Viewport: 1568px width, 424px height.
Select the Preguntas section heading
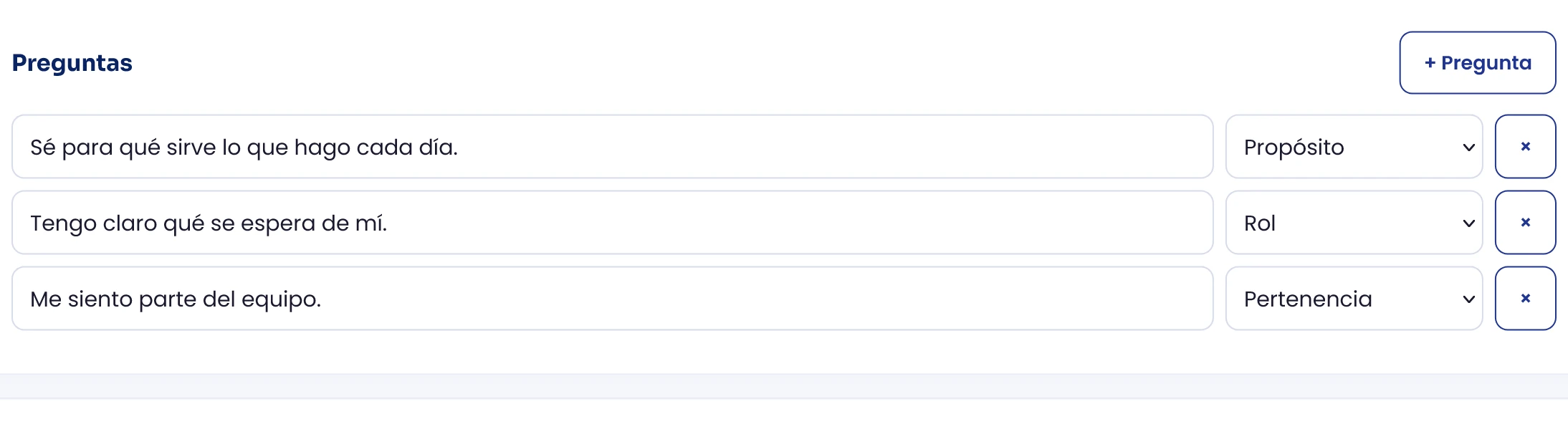pyautogui.click(x=72, y=63)
